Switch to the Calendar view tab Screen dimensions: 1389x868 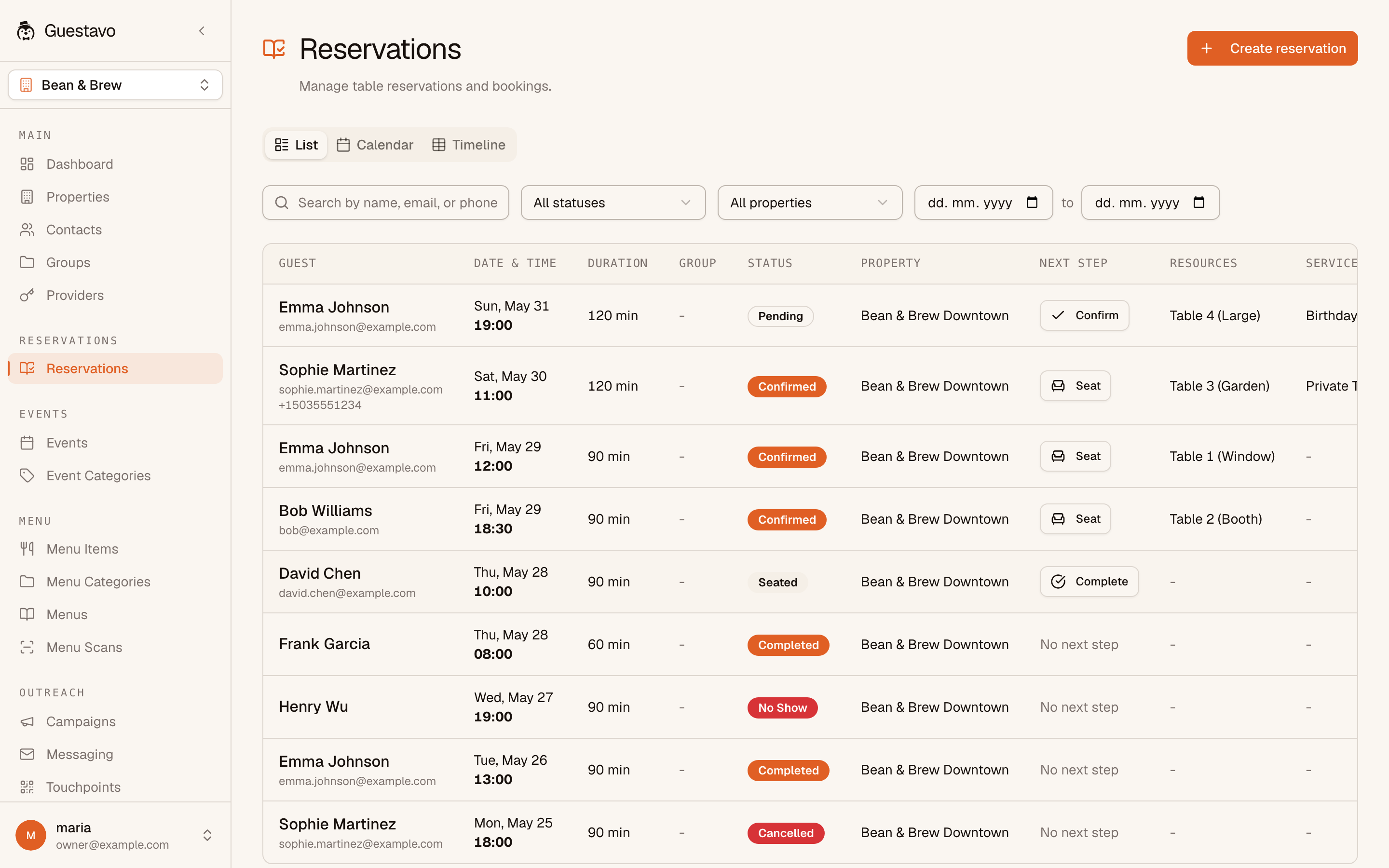click(375, 145)
